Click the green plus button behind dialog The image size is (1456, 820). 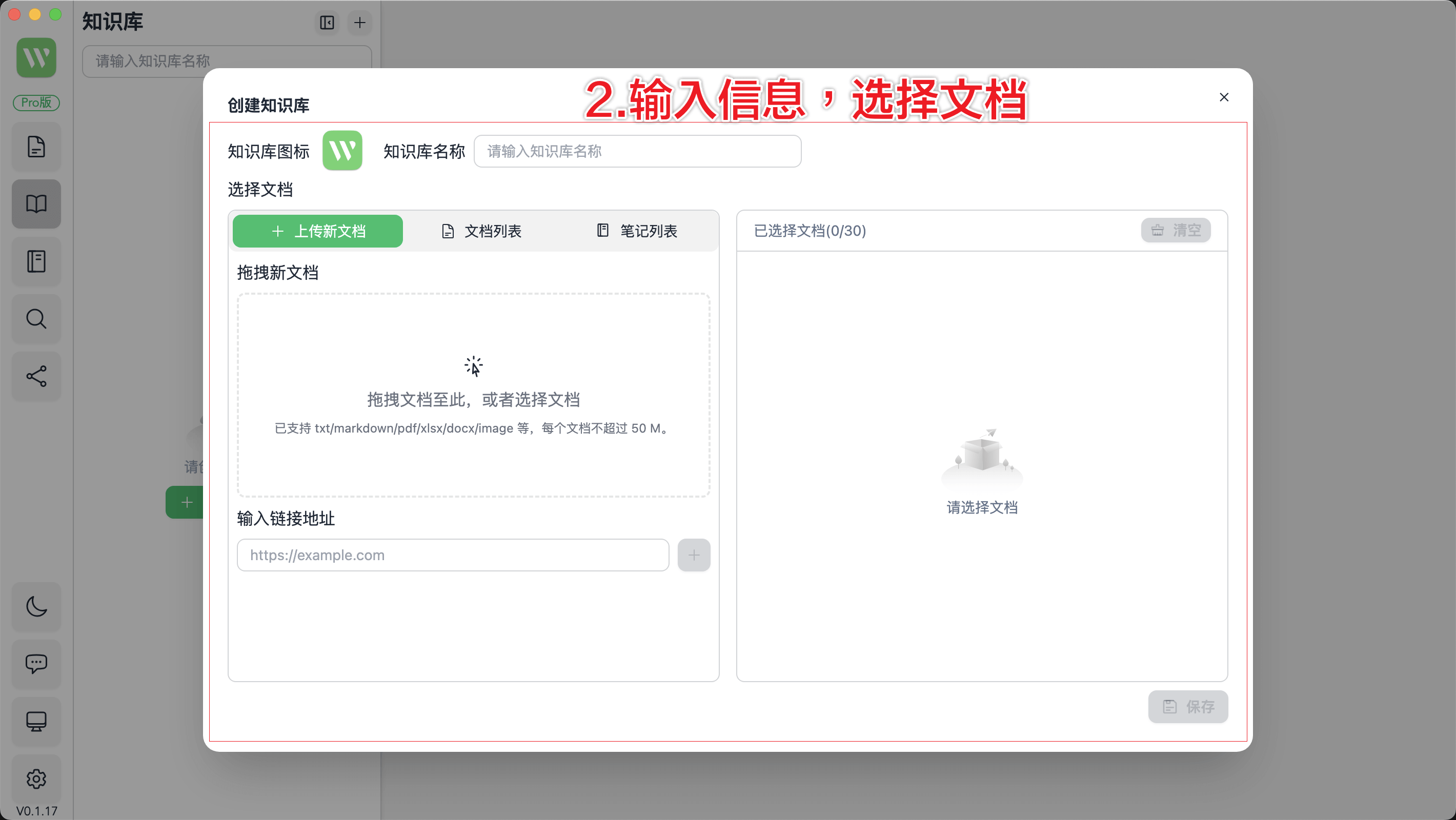[184, 502]
